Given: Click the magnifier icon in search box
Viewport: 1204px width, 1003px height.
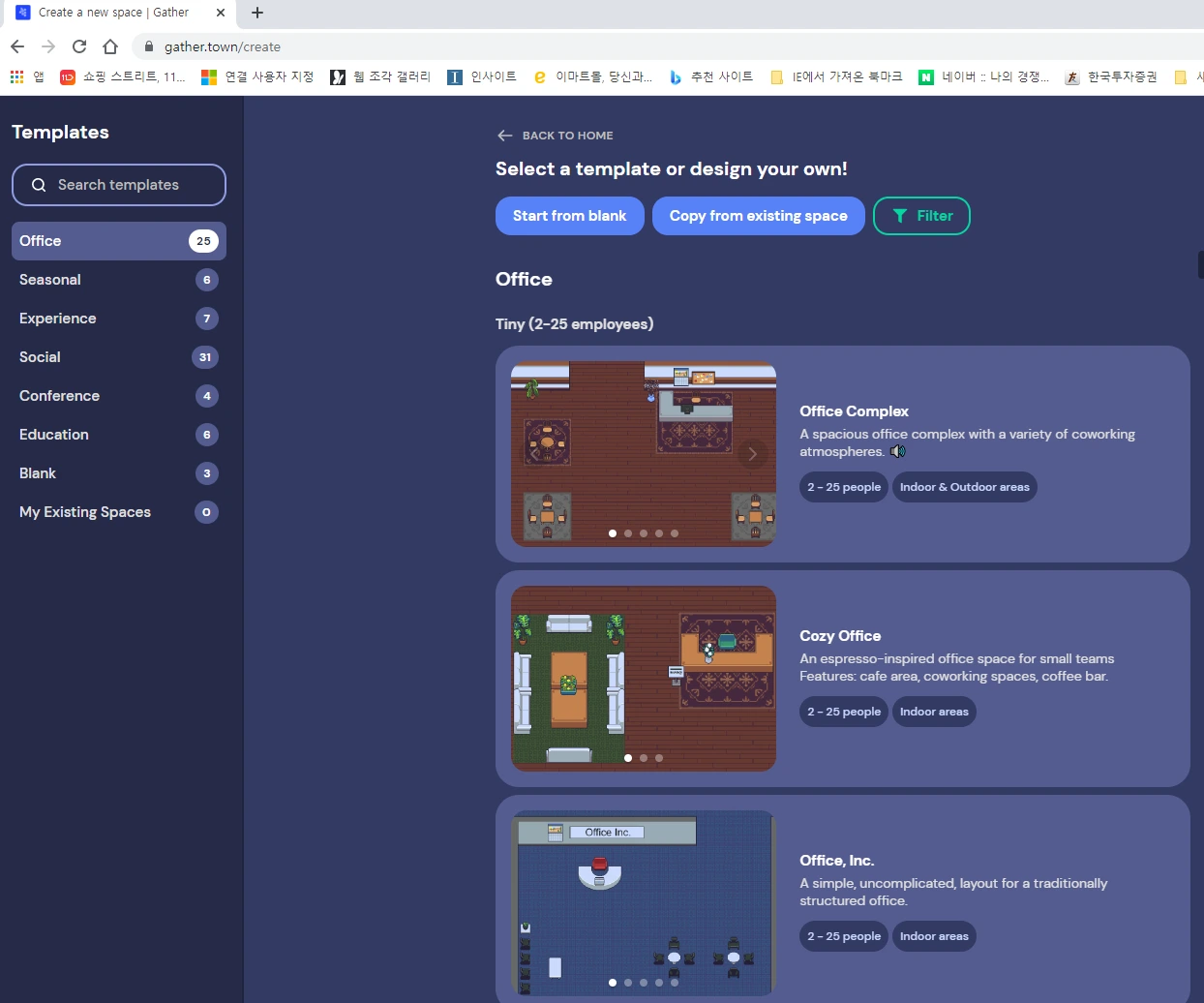Looking at the screenshot, I should coord(39,185).
